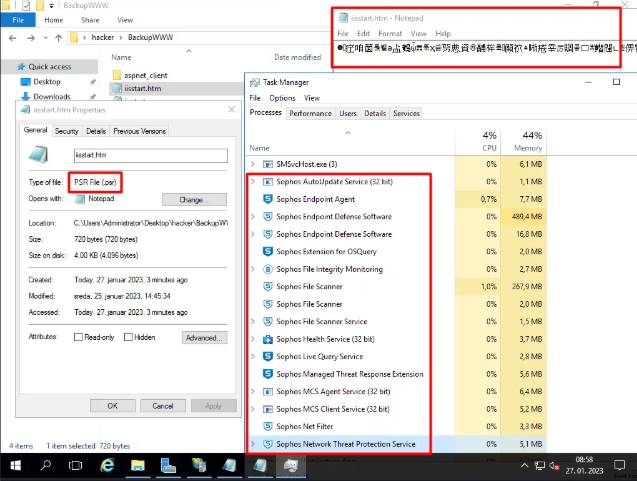The image size is (637, 481).
Task: Open taskbar search magnifier
Action: (x=46, y=465)
